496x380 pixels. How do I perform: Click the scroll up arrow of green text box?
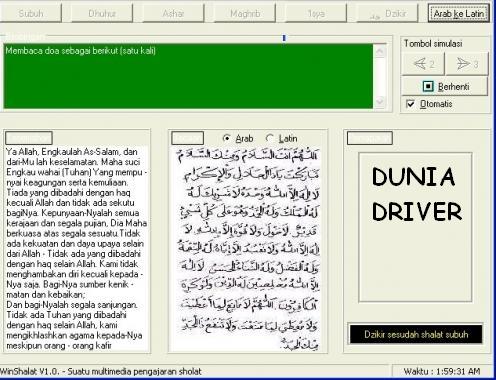point(380,51)
